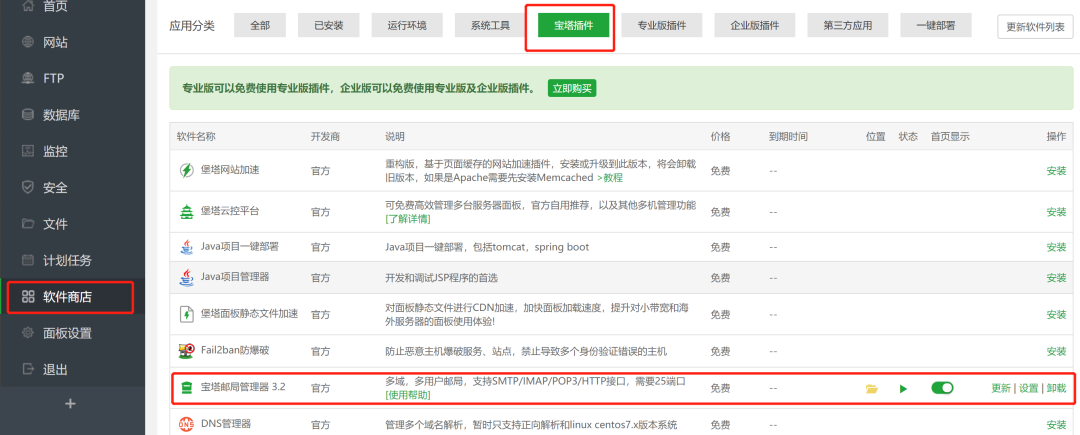Image resolution: width=1080 pixels, height=435 pixels.
Task: Toggle 首页显示 switch for 宝塔邮局管理器
Action: [x=942, y=388]
